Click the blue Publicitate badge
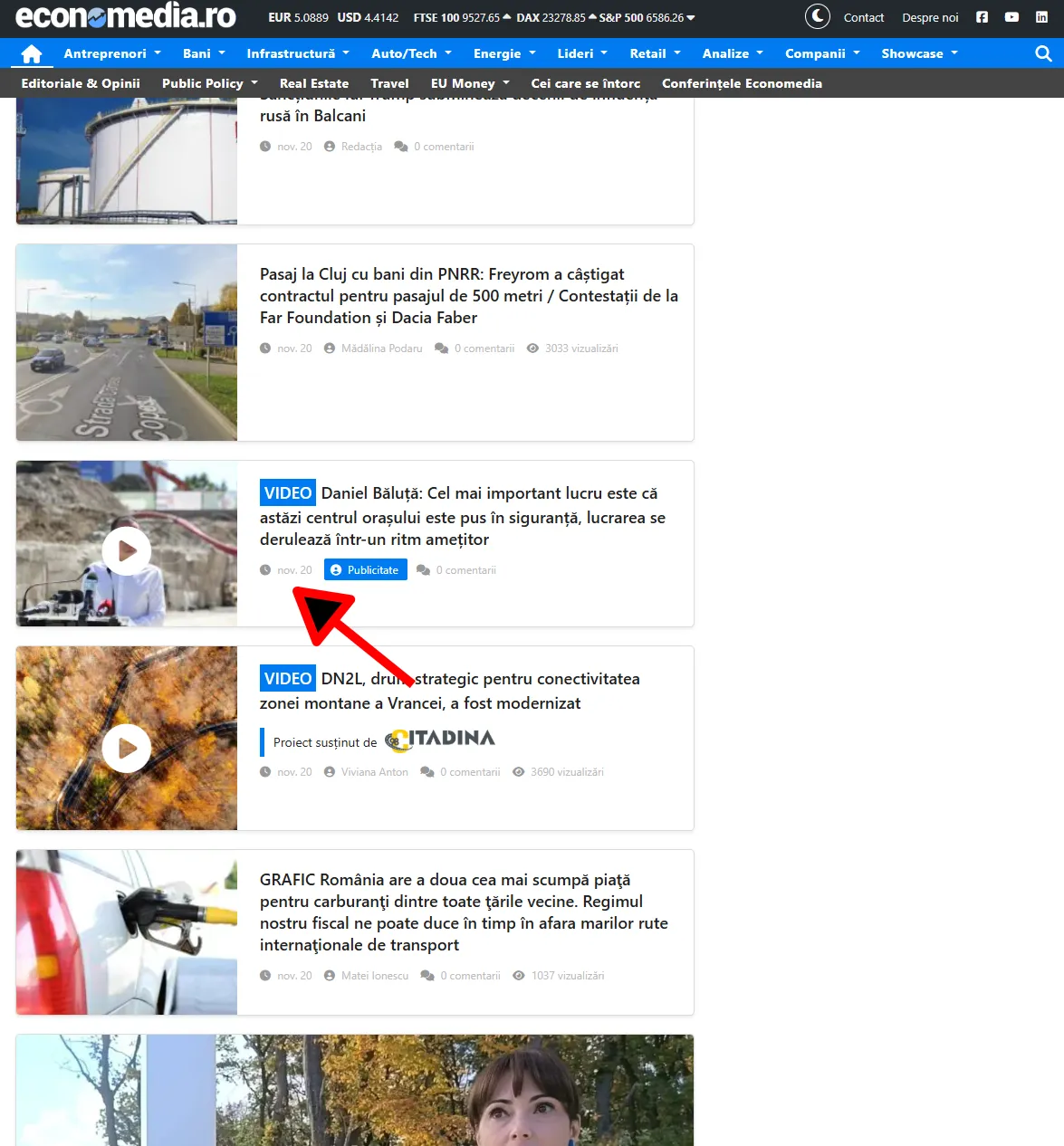This screenshot has height=1146, width=1064. click(366, 570)
